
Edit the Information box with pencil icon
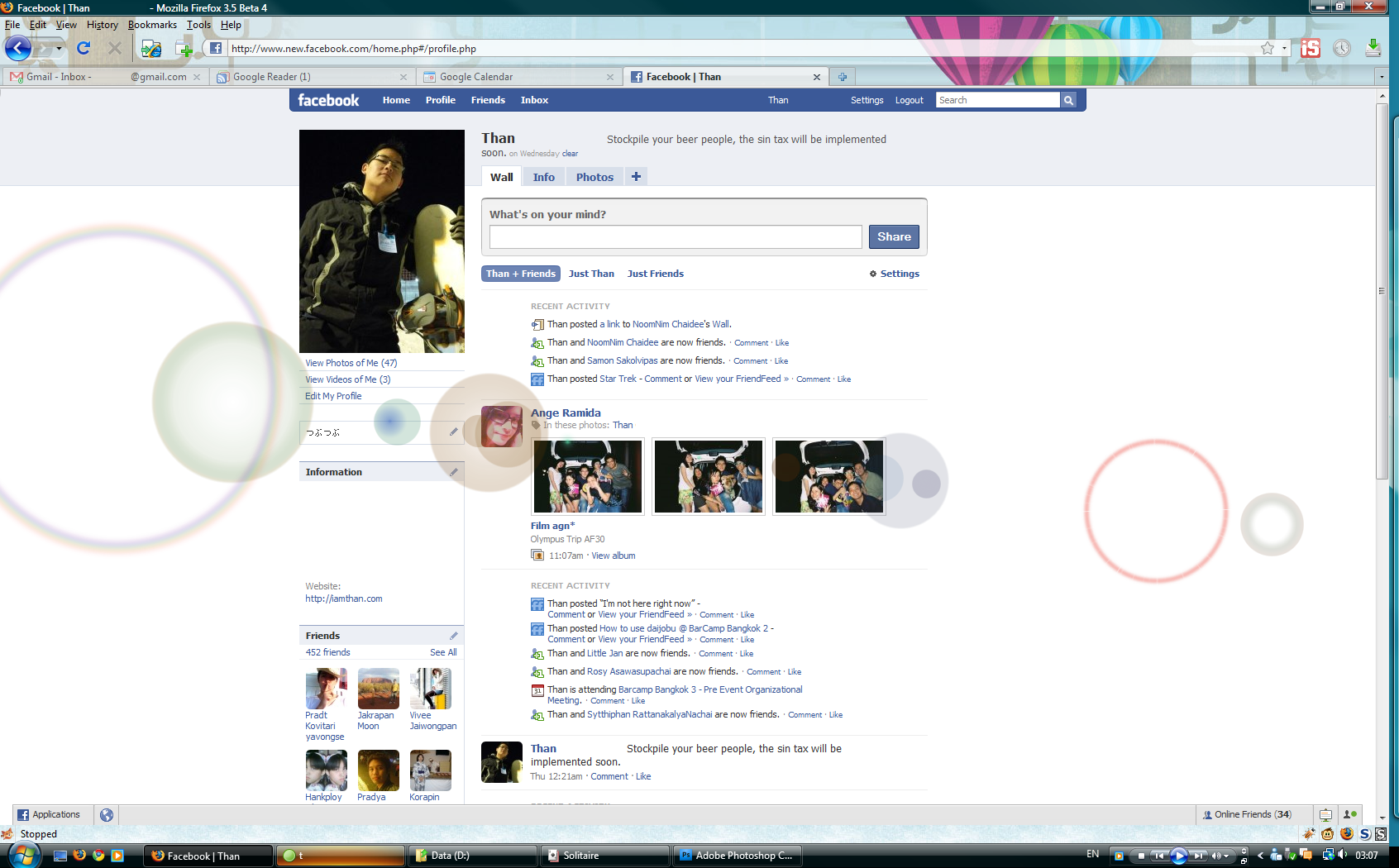453,472
